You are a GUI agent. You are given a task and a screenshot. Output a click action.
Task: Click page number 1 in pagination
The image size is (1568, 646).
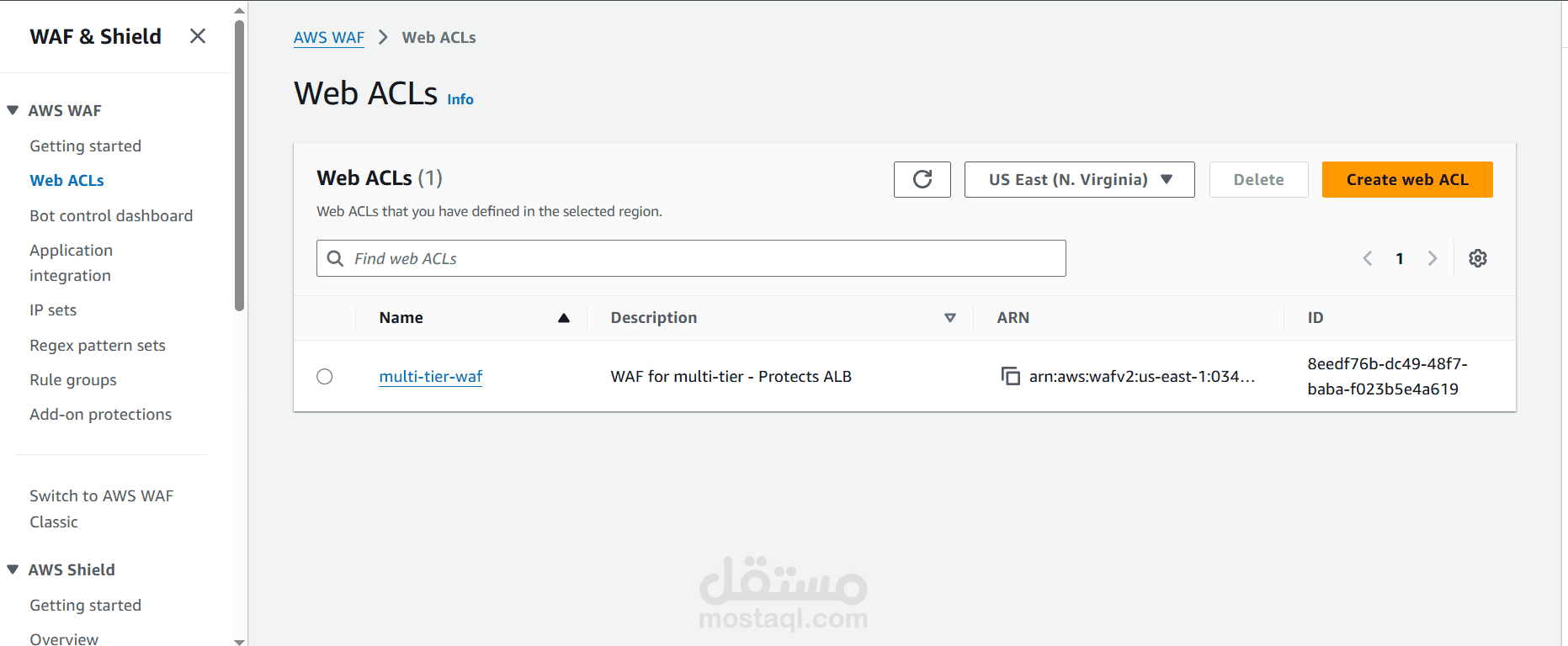point(1400,258)
